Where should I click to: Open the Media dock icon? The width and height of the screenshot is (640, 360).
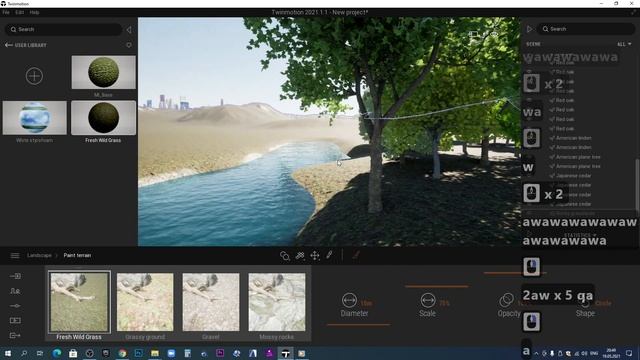(15, 320)
